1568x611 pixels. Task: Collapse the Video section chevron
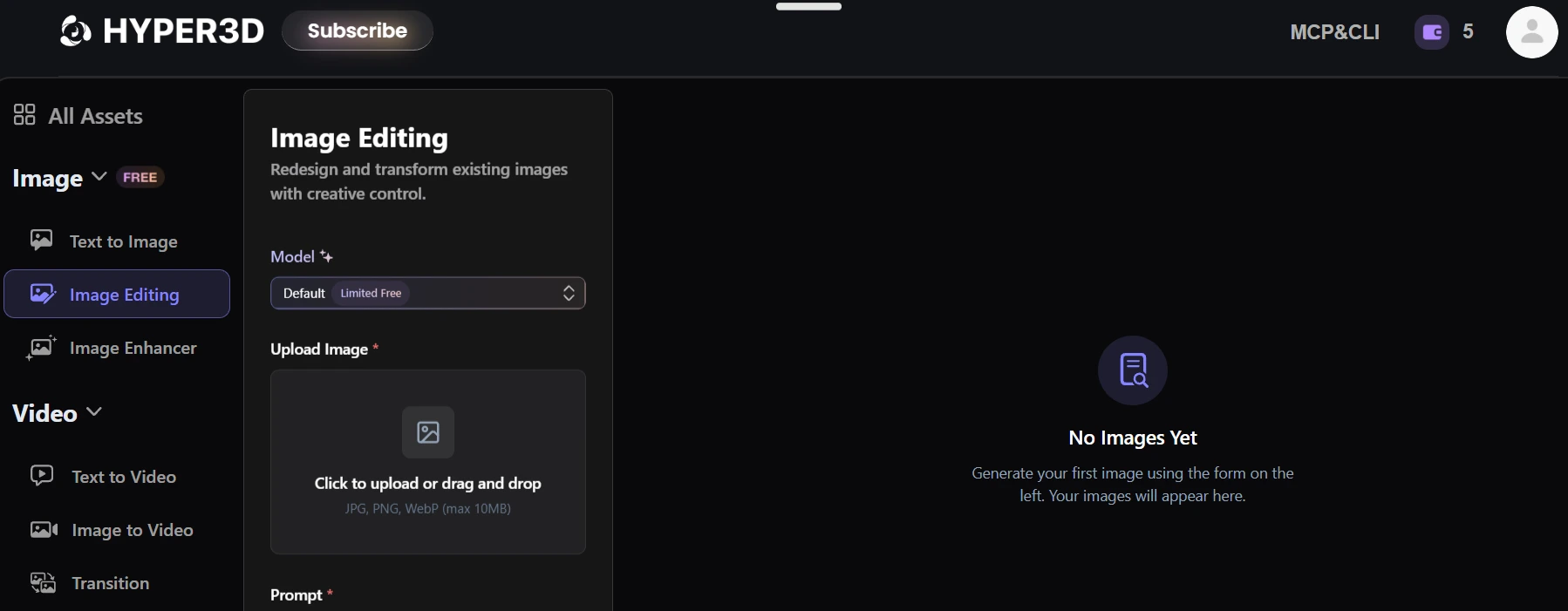[94, 411]
